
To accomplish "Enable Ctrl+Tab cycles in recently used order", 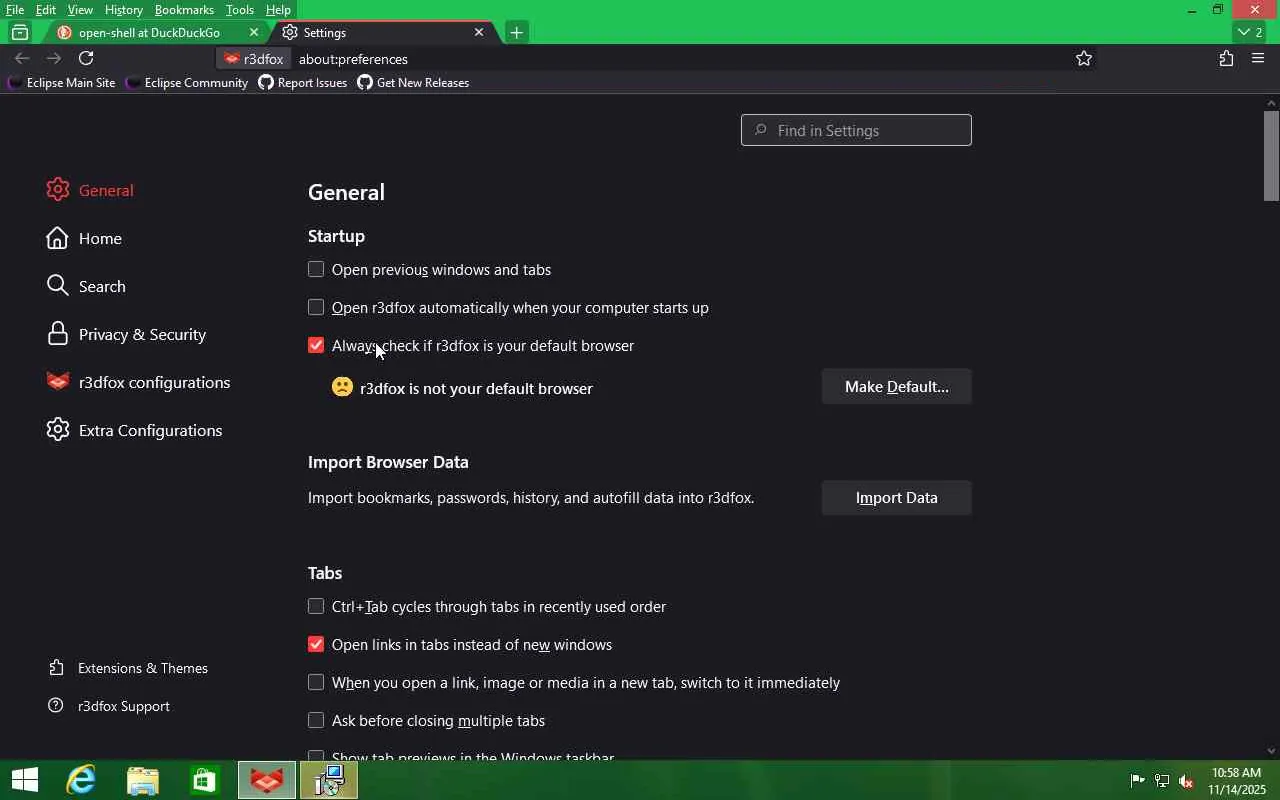I will click(x=316, y=606).
